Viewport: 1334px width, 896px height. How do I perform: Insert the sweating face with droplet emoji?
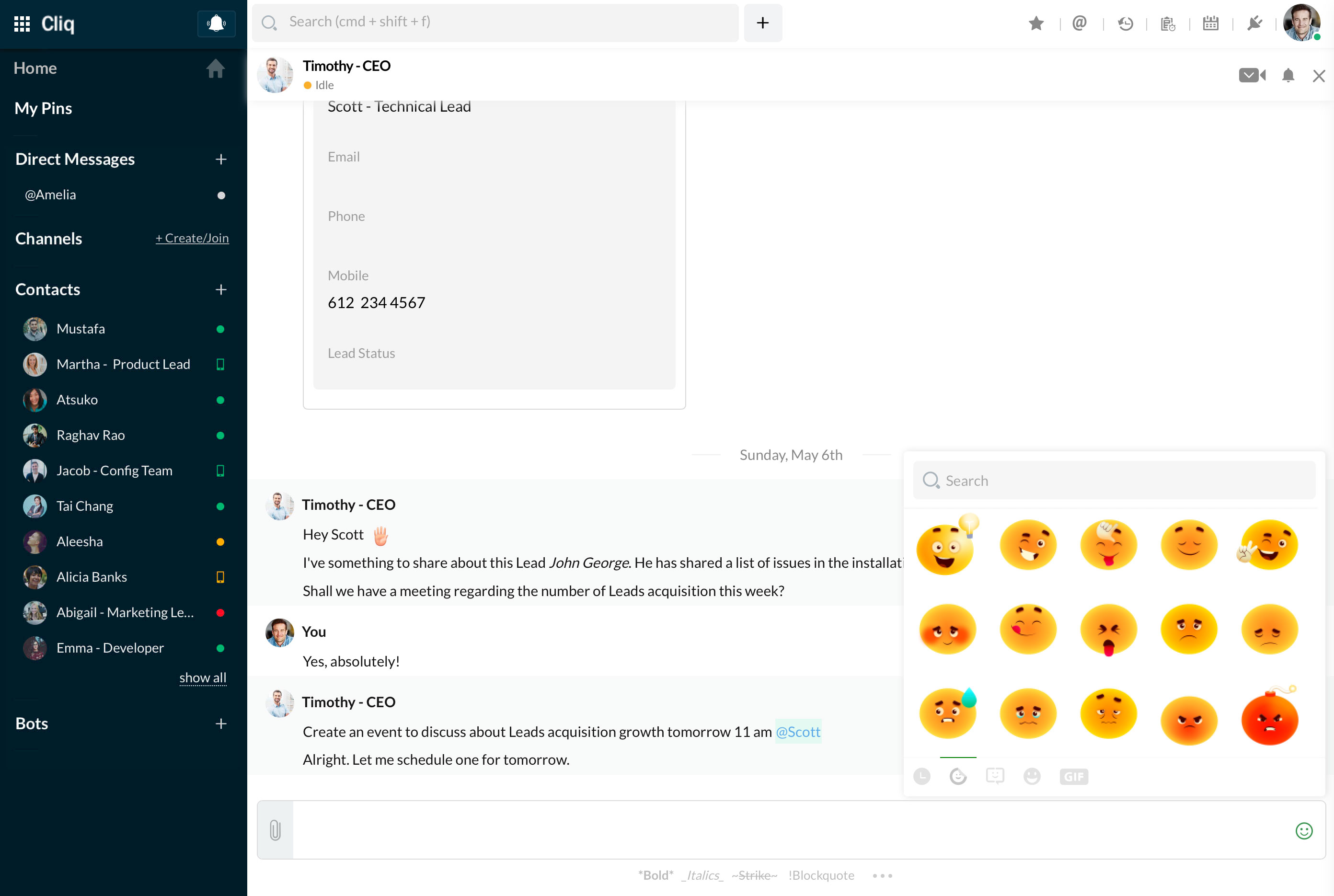948,713
